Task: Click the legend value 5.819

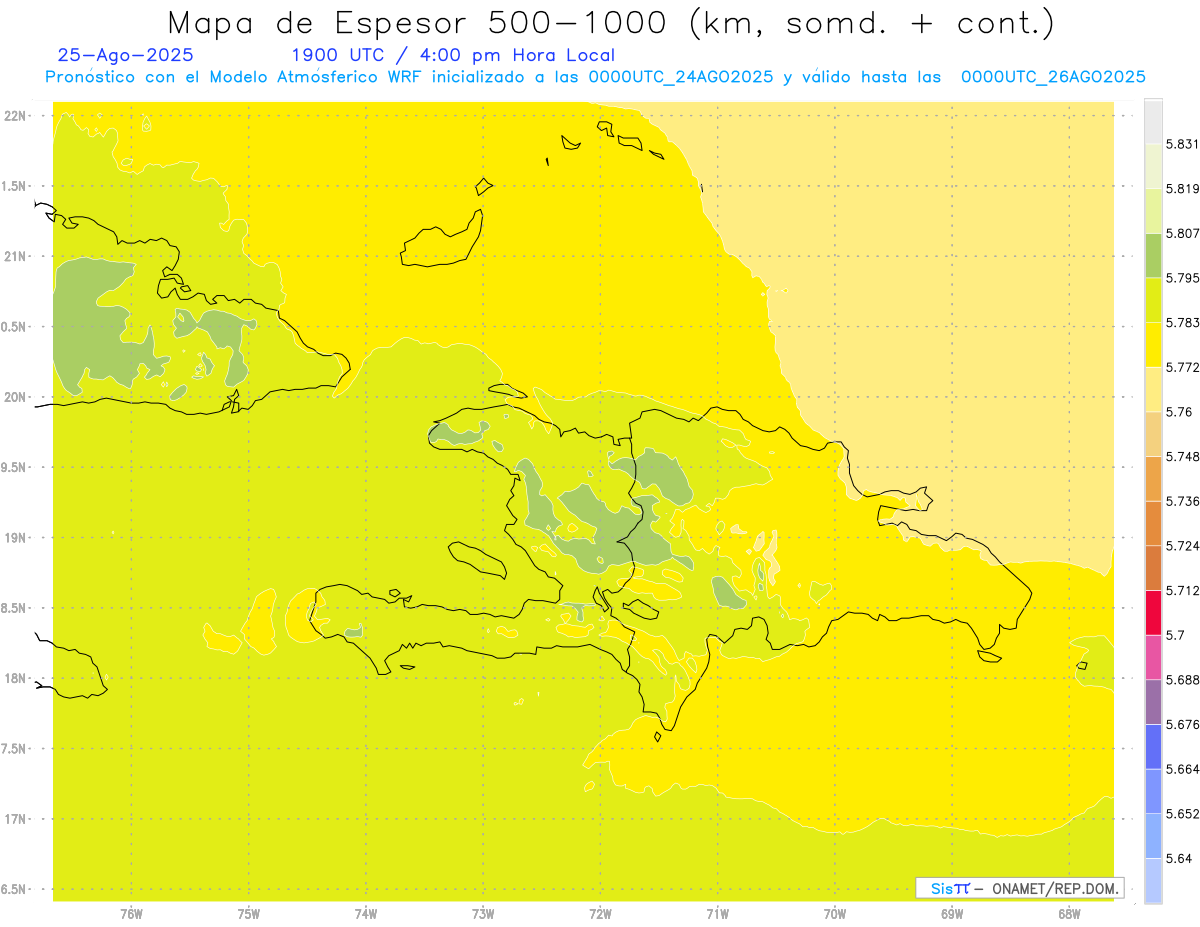Action: tap(1182, 189)
